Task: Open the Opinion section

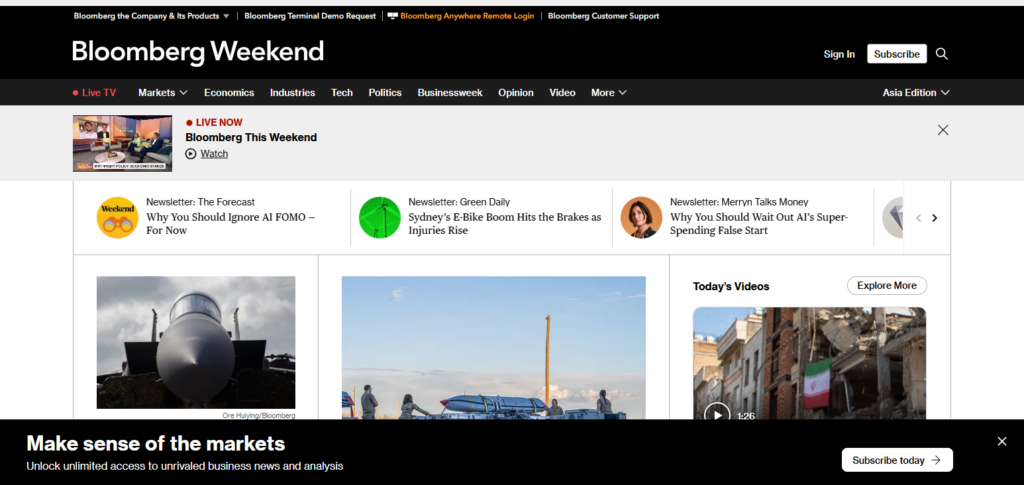Action: point(516,93)
